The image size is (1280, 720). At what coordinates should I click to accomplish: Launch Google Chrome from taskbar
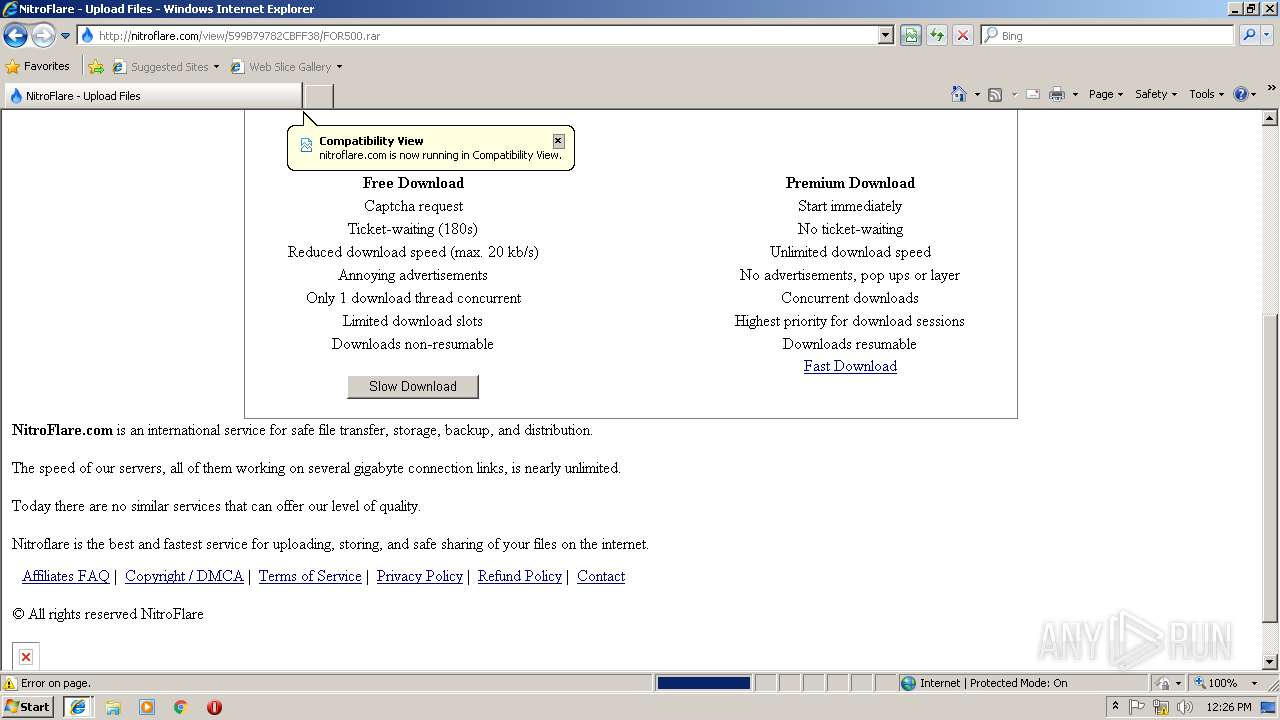(x=181, y=707)
